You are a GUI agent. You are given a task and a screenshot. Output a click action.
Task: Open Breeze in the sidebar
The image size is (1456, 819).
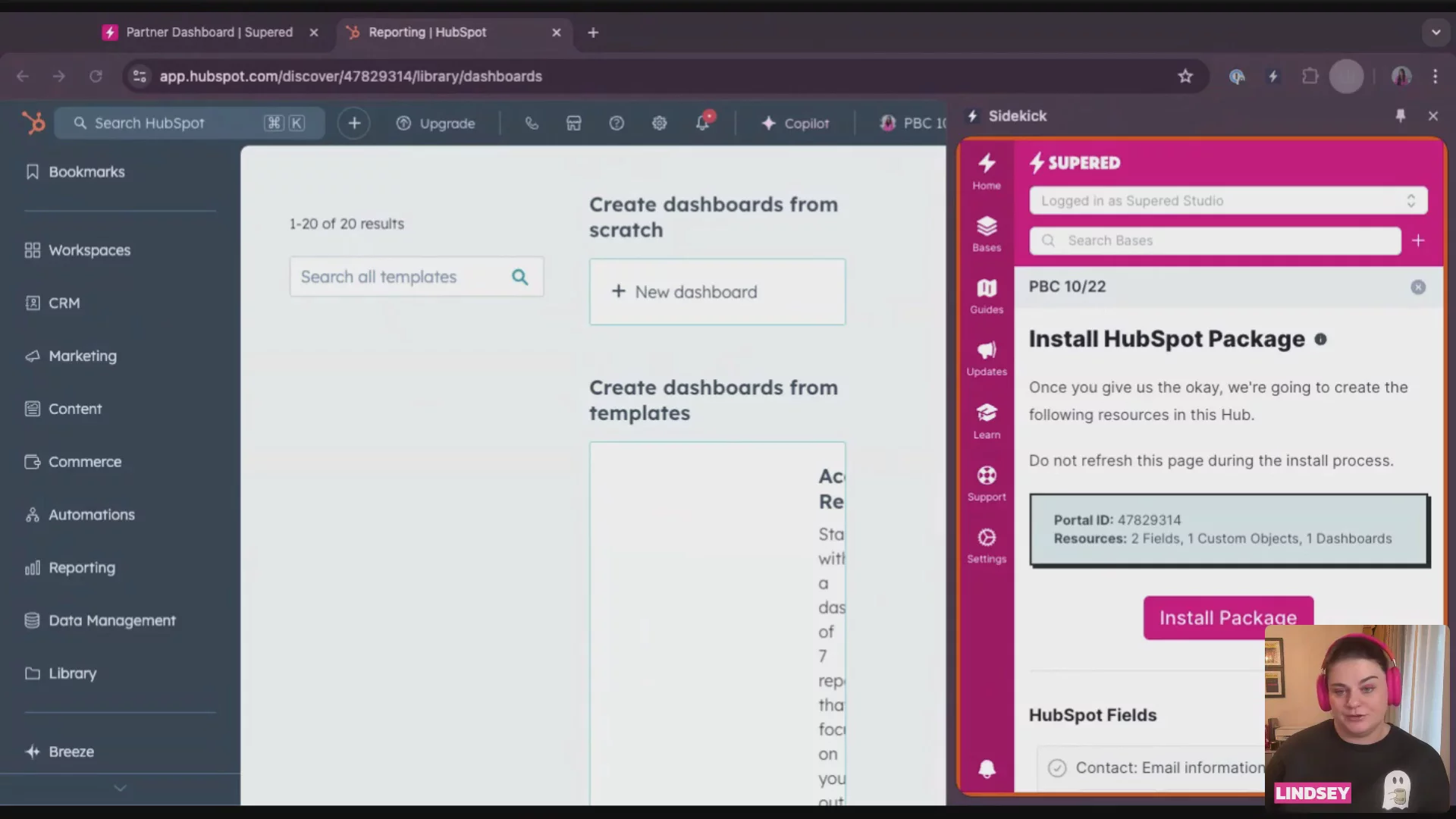(60, 752)
